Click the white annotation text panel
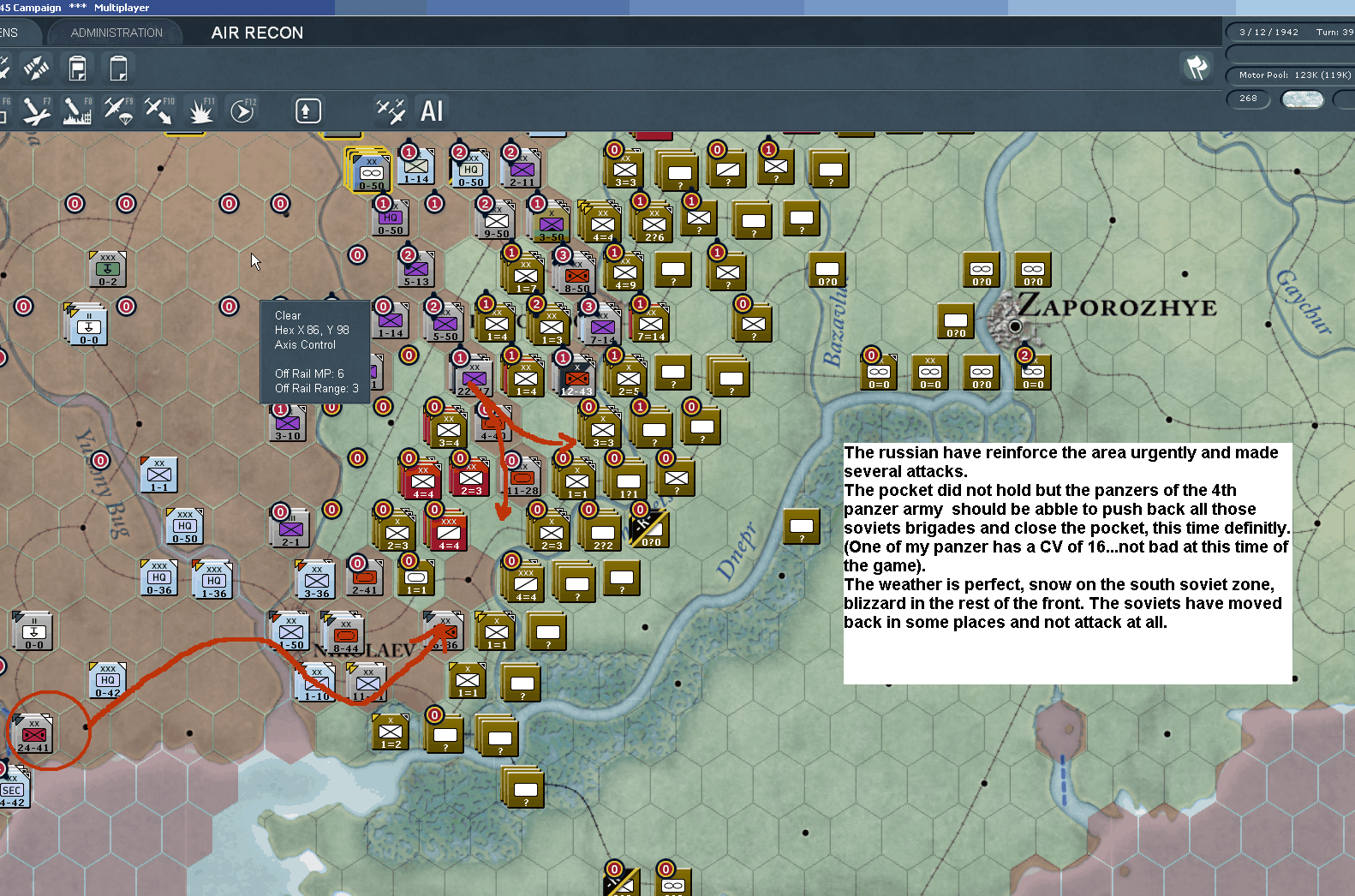 pos(1067,563)
